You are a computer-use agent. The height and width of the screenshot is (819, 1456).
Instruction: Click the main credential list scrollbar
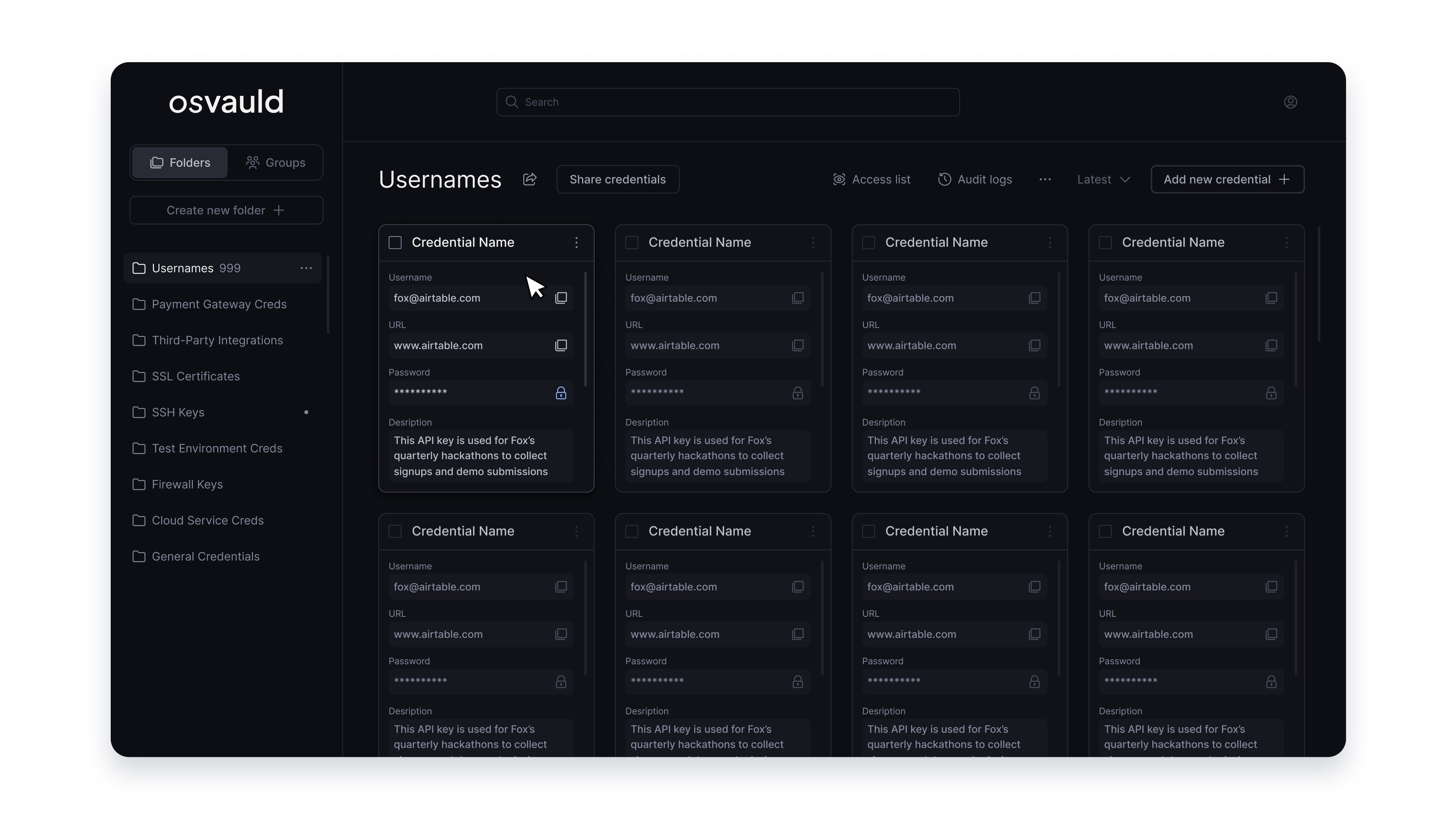tap(1319, 284)
